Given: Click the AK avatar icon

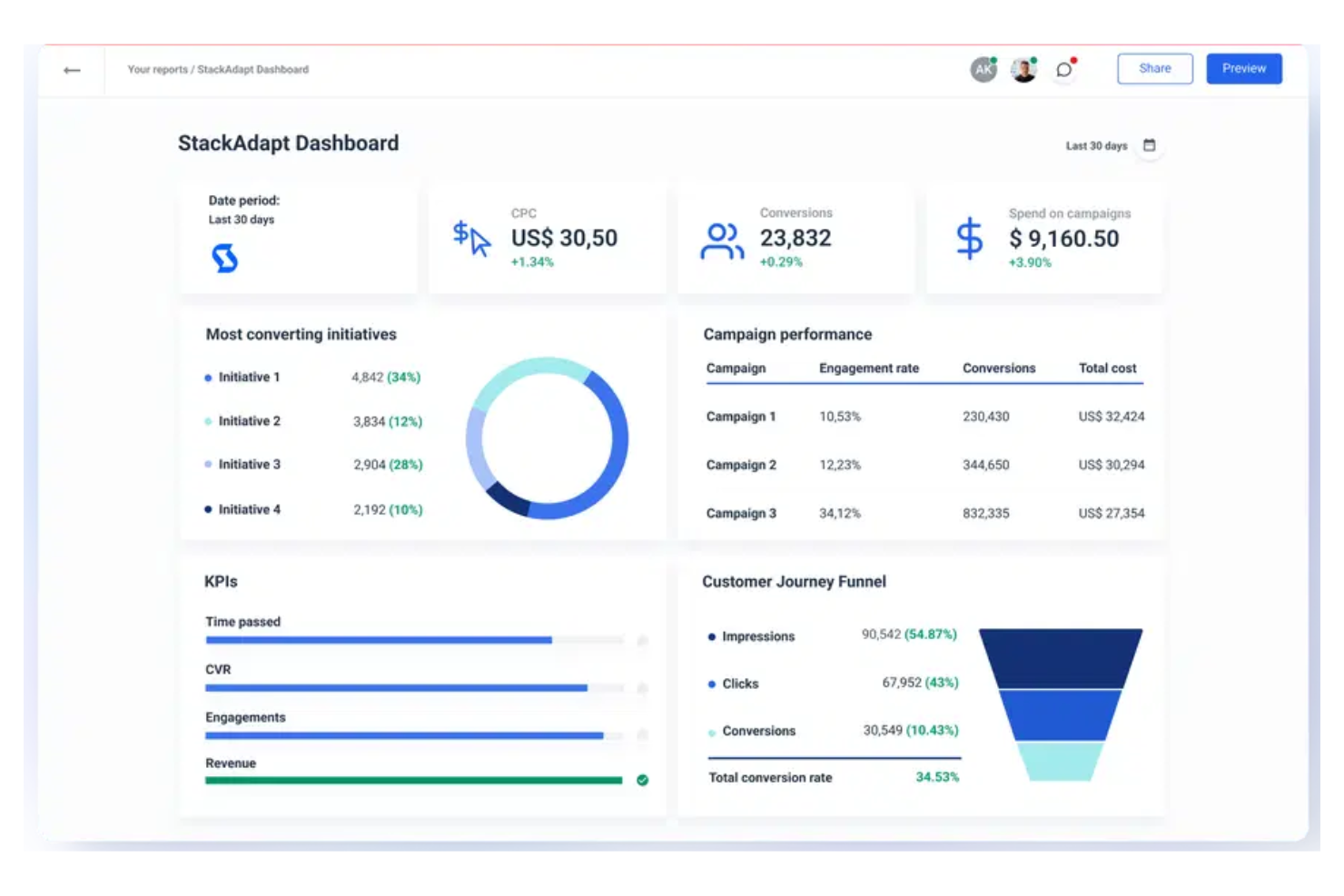Looking at the screenshot, I should tap(983, 69).
